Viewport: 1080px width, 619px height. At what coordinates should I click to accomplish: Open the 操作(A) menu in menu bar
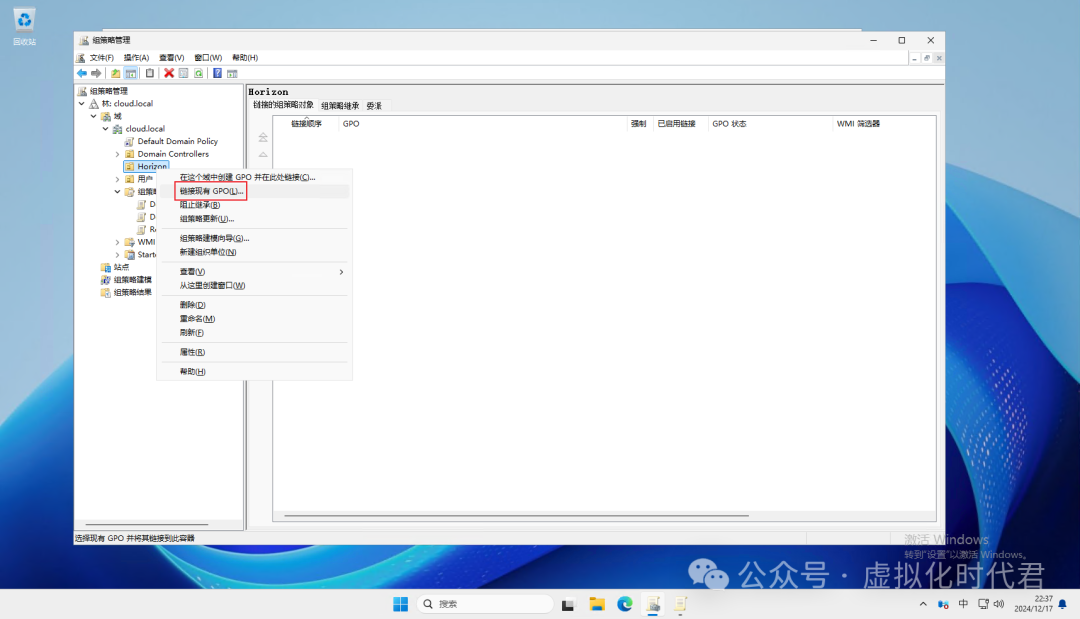coord(136,58)
